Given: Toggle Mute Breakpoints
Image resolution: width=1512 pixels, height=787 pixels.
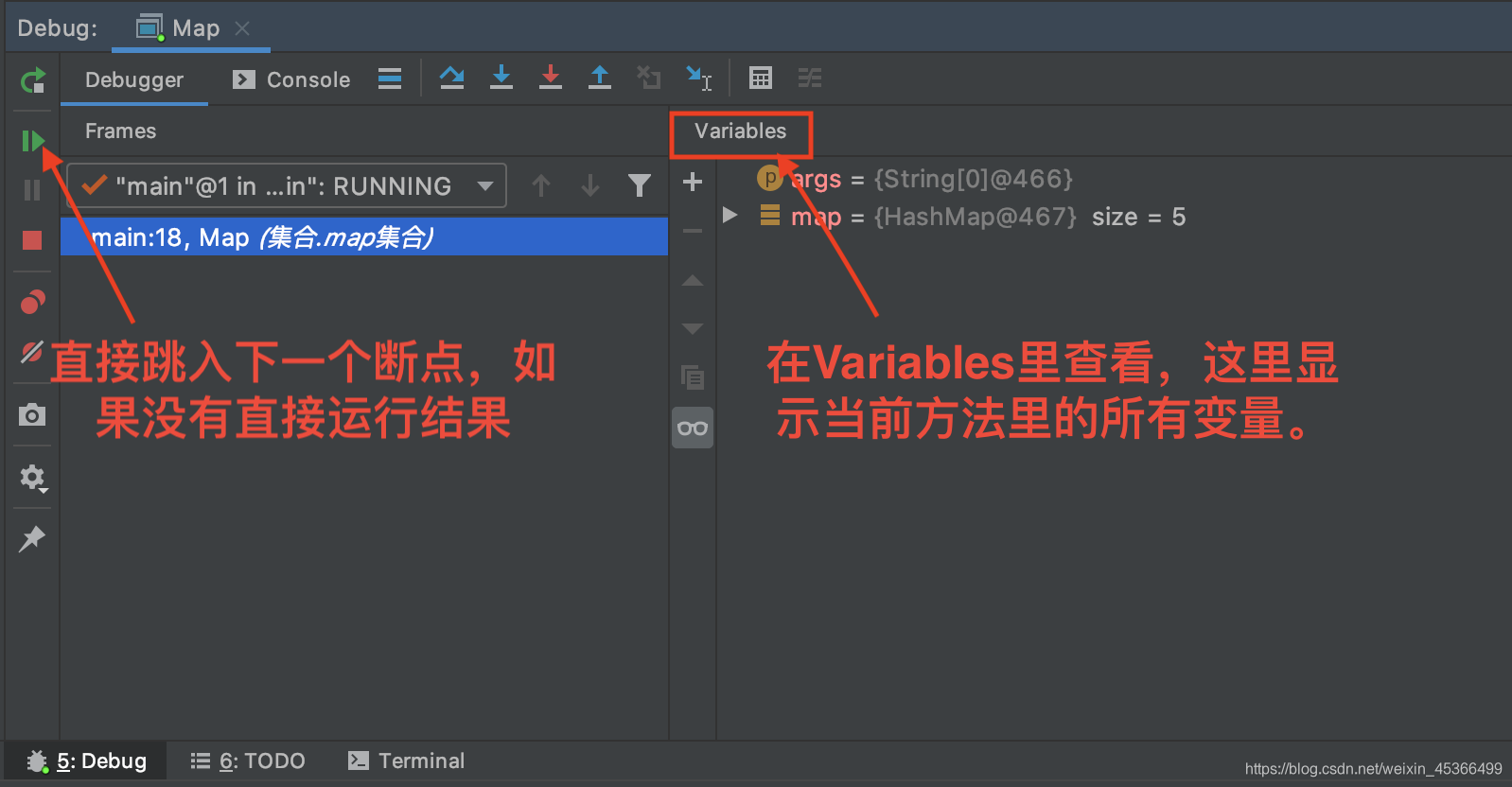Looking at the screenshot, I should click(32, 352).
